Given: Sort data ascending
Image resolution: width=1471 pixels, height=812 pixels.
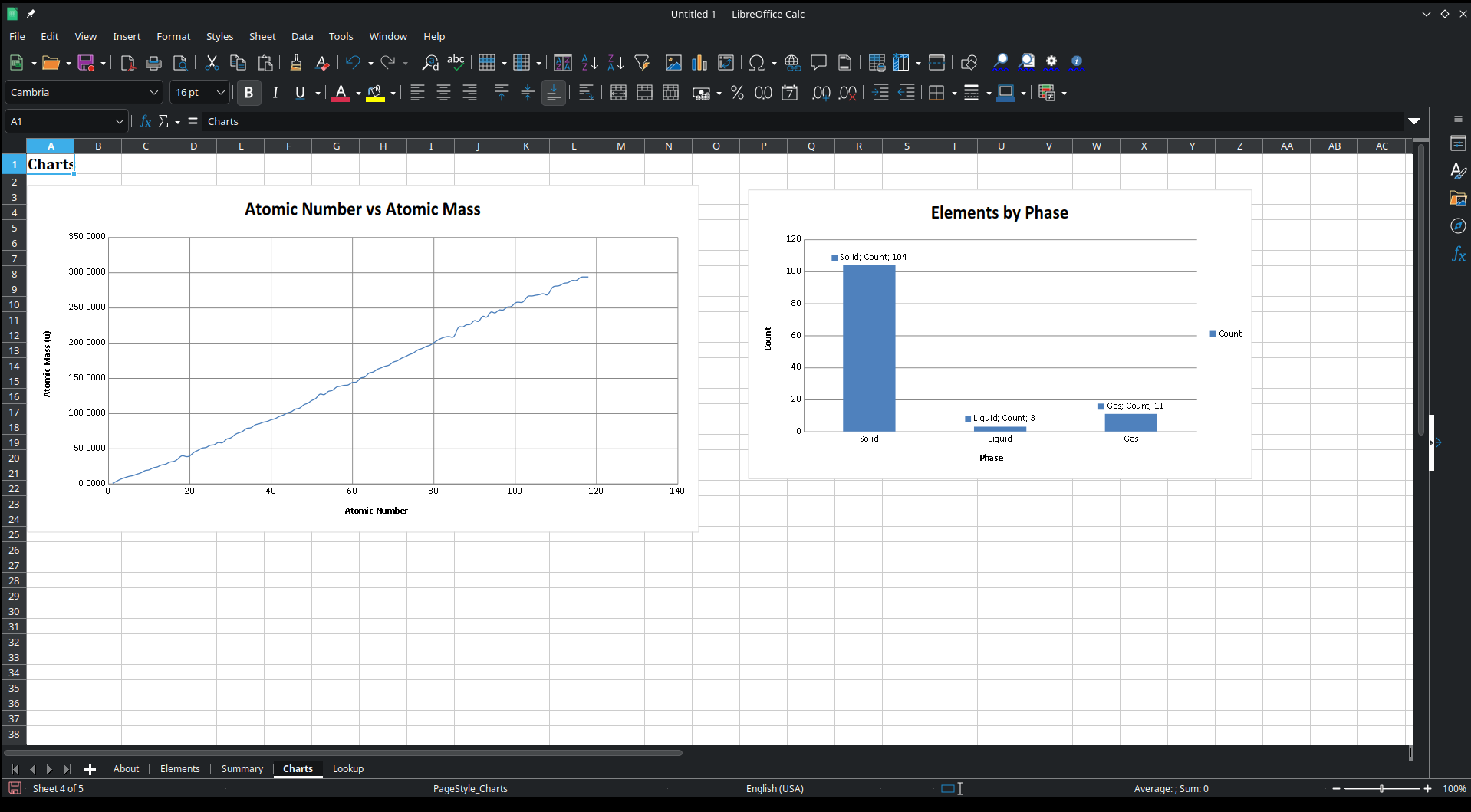Looking at the screenshot, I should click(x=589, y=63).
